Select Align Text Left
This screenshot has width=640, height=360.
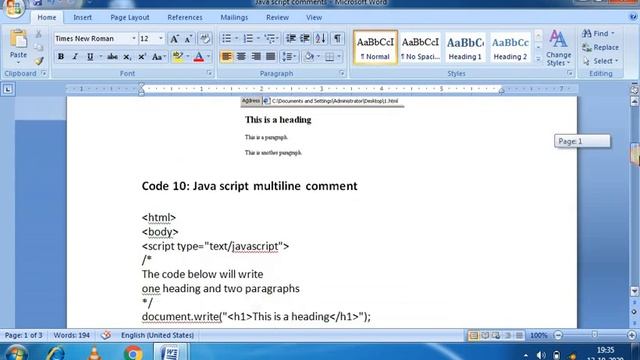click(x=227, y=56)
